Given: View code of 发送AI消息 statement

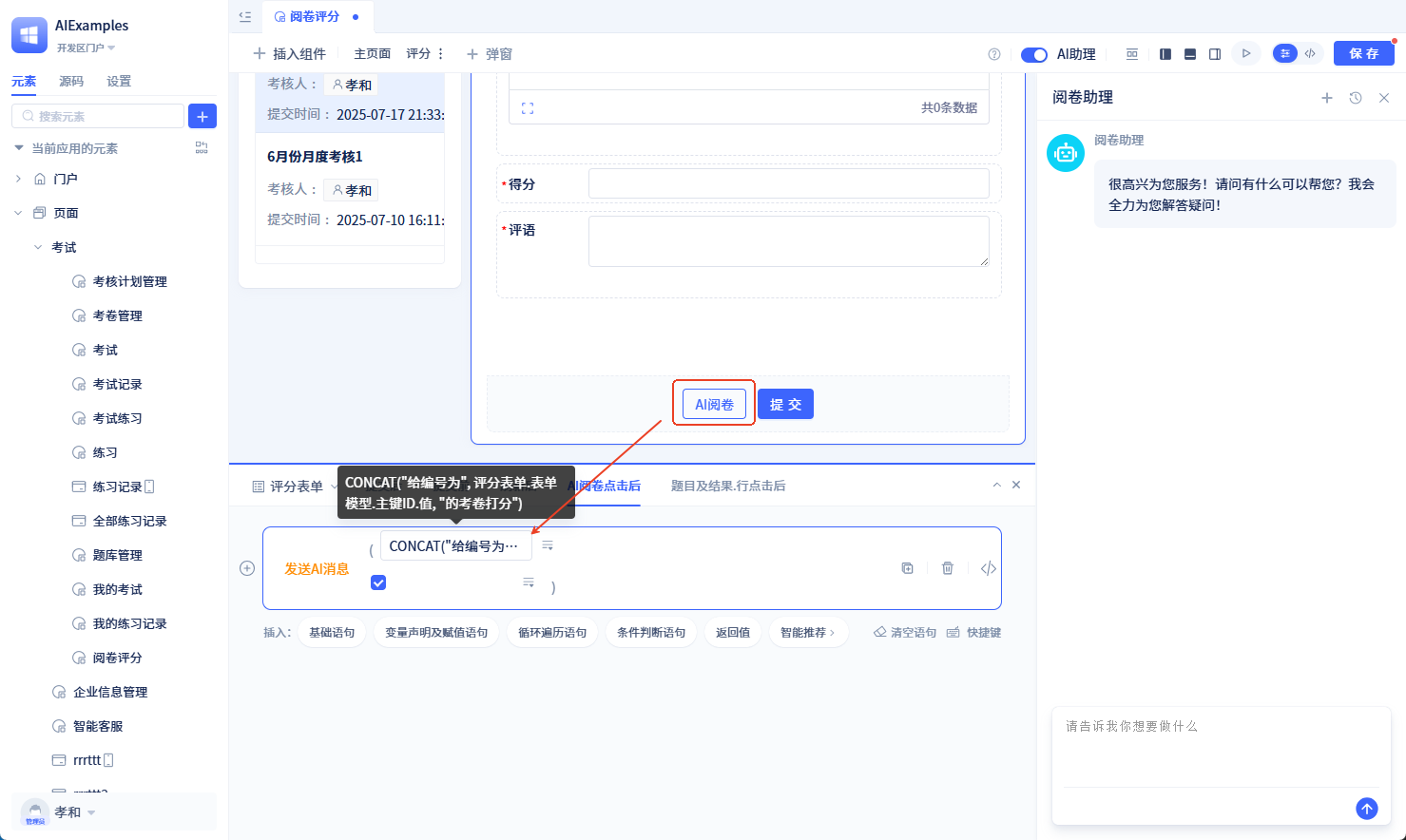Looking at the screenshot, I should point(989,568).
